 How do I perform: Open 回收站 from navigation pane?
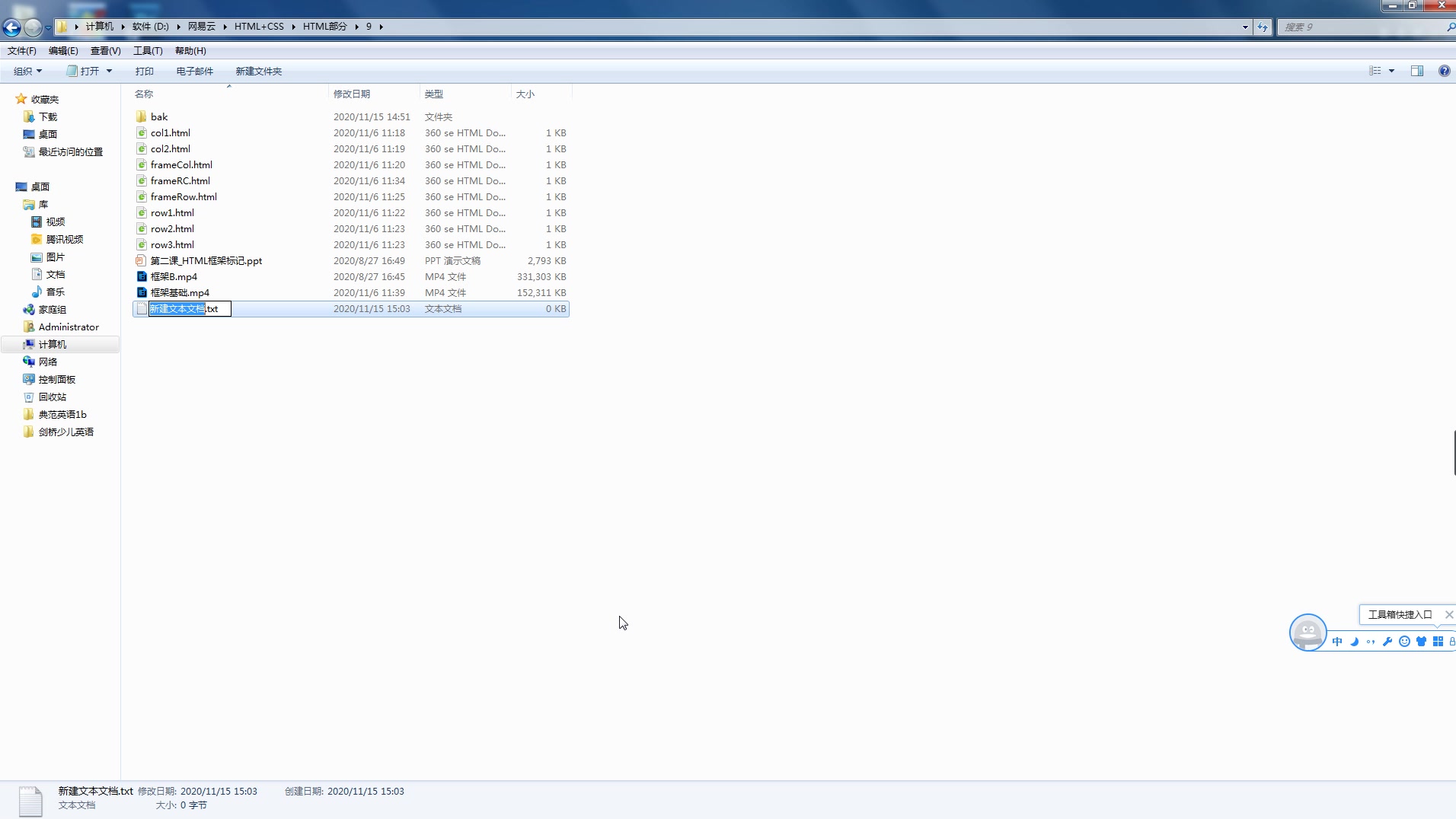[x=53, y=397]
